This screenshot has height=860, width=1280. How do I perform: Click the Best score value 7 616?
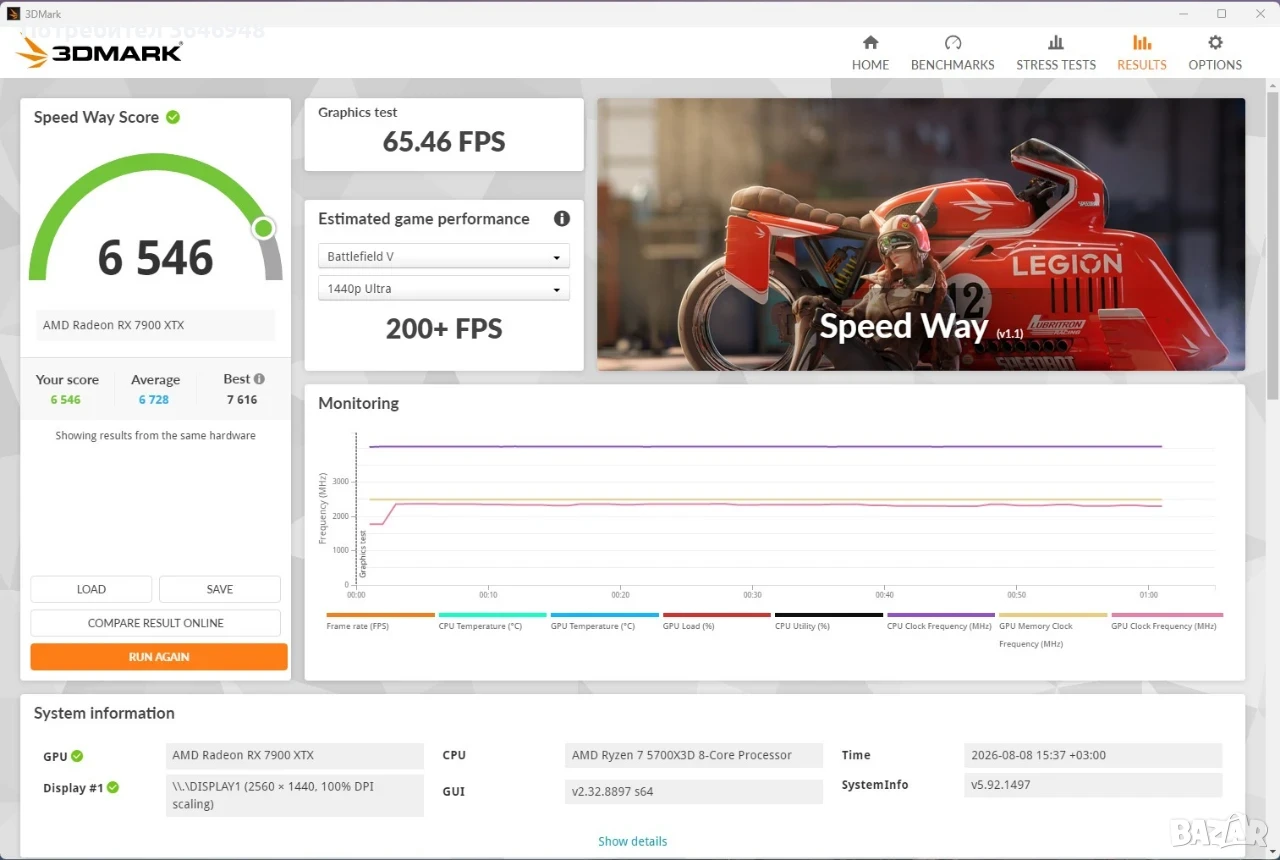click(242, 400)
